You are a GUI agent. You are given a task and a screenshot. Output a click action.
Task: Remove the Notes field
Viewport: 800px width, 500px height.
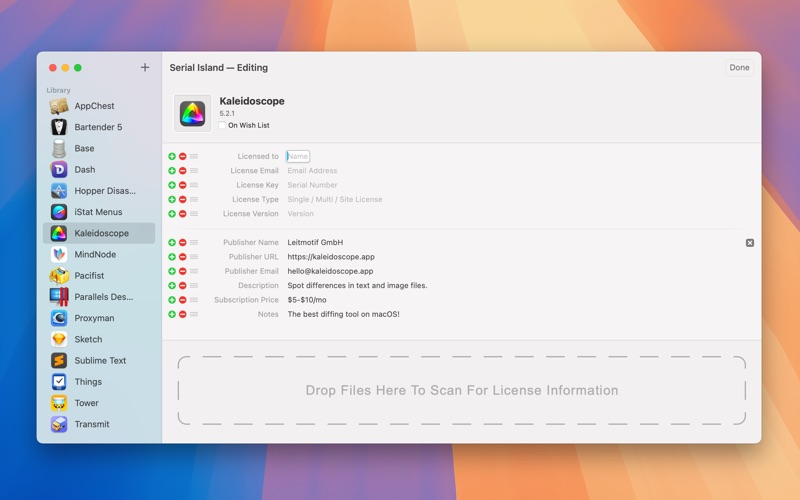(183, 314)
